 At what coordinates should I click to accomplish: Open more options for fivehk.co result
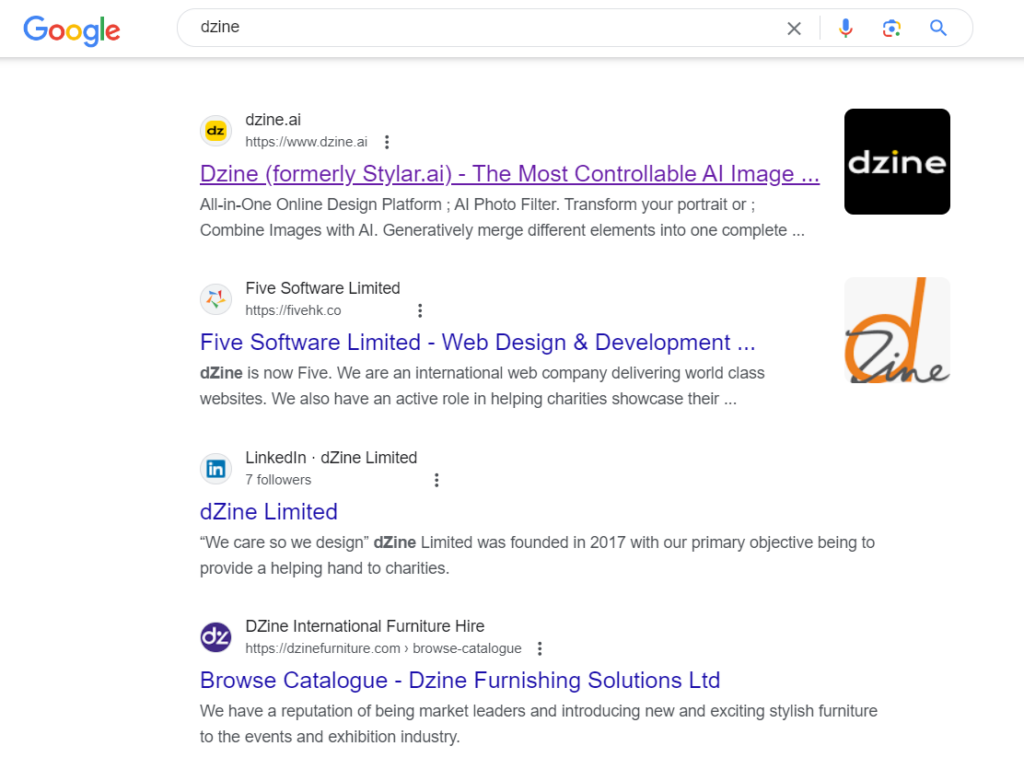[420, 311]
